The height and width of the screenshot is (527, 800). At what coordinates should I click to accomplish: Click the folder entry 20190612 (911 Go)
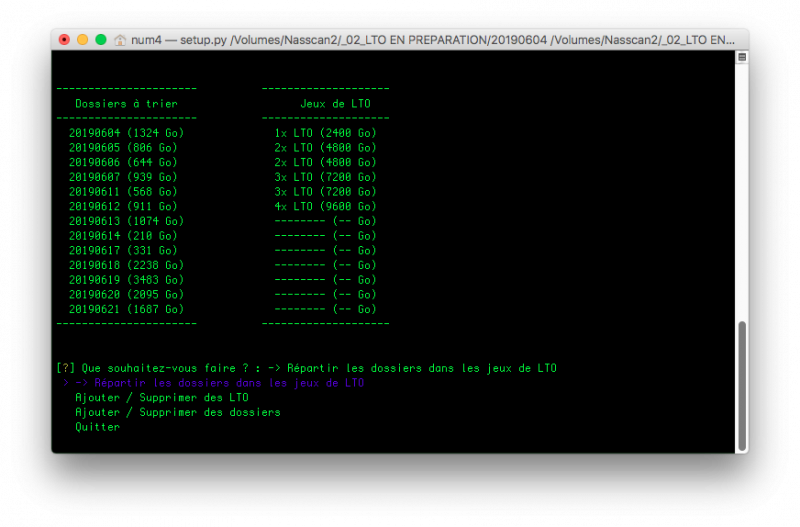point(123,206)
